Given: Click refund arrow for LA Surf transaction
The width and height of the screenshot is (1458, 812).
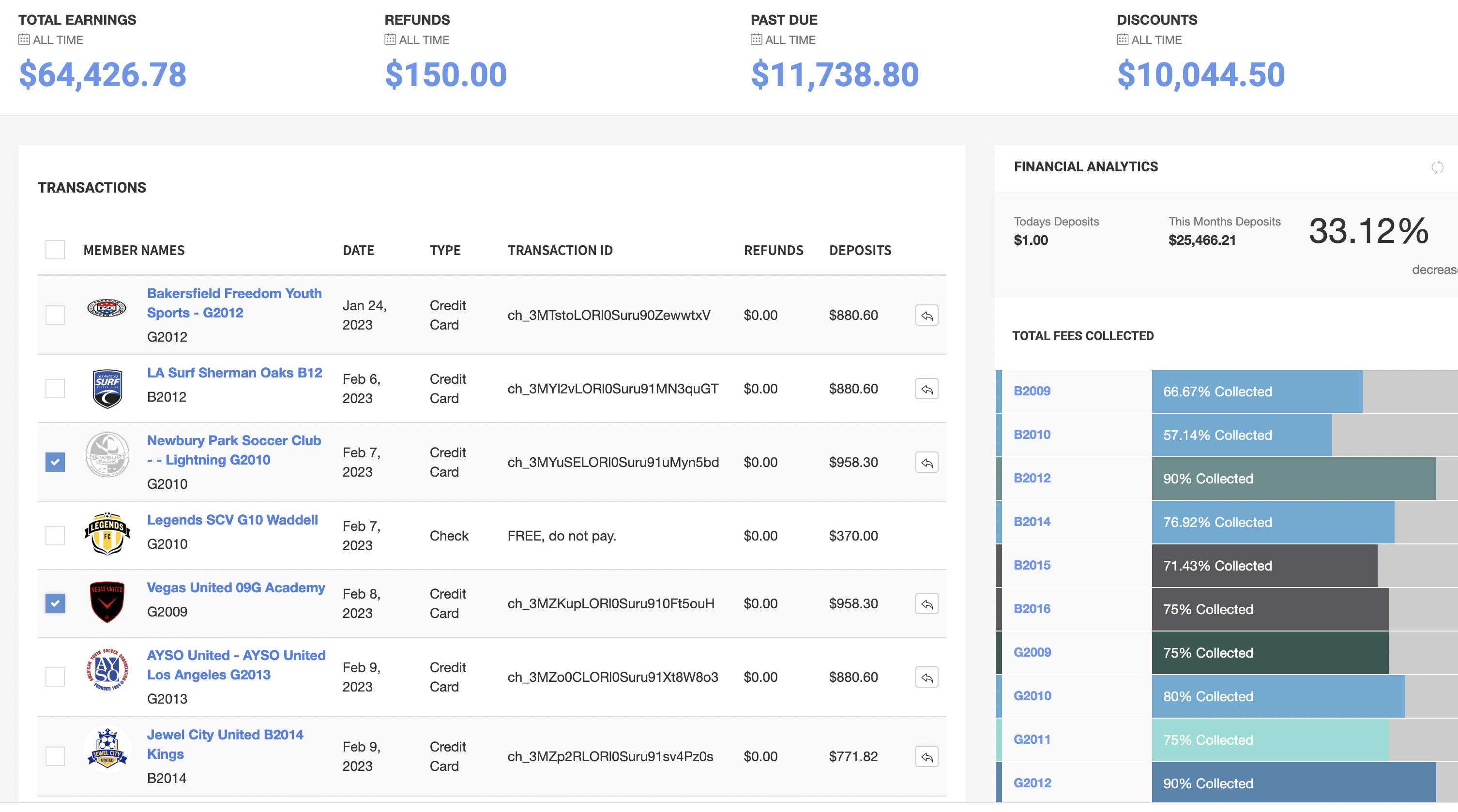Looking at the screenshot, I should [926, 389].
